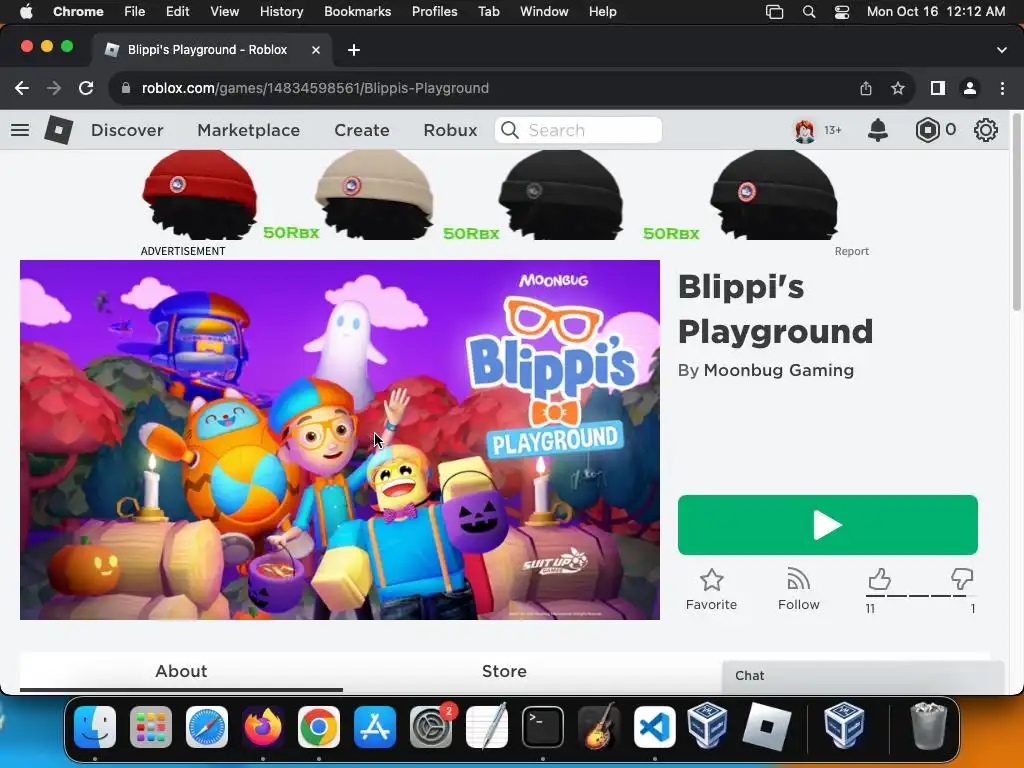Image resolution: width=1024 pixels, height=768 pixels.
Task: Bookmark this page with star icon
Action: click(x=898, y=88)
